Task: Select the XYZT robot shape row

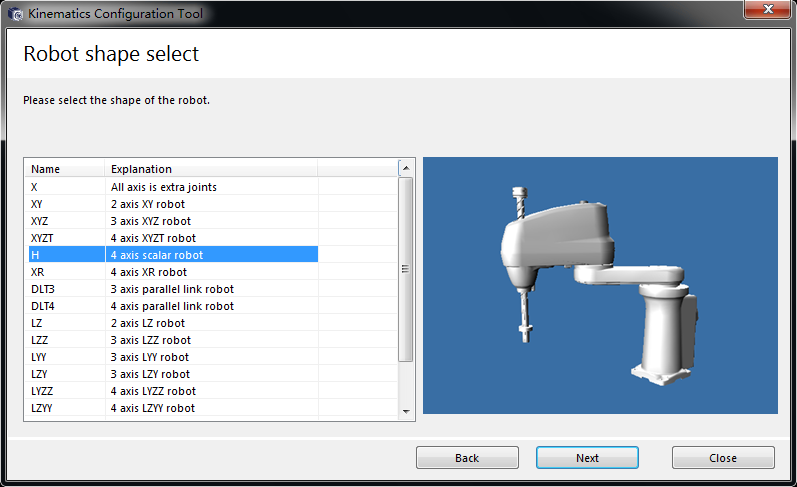Action: (x=211, y=238)
